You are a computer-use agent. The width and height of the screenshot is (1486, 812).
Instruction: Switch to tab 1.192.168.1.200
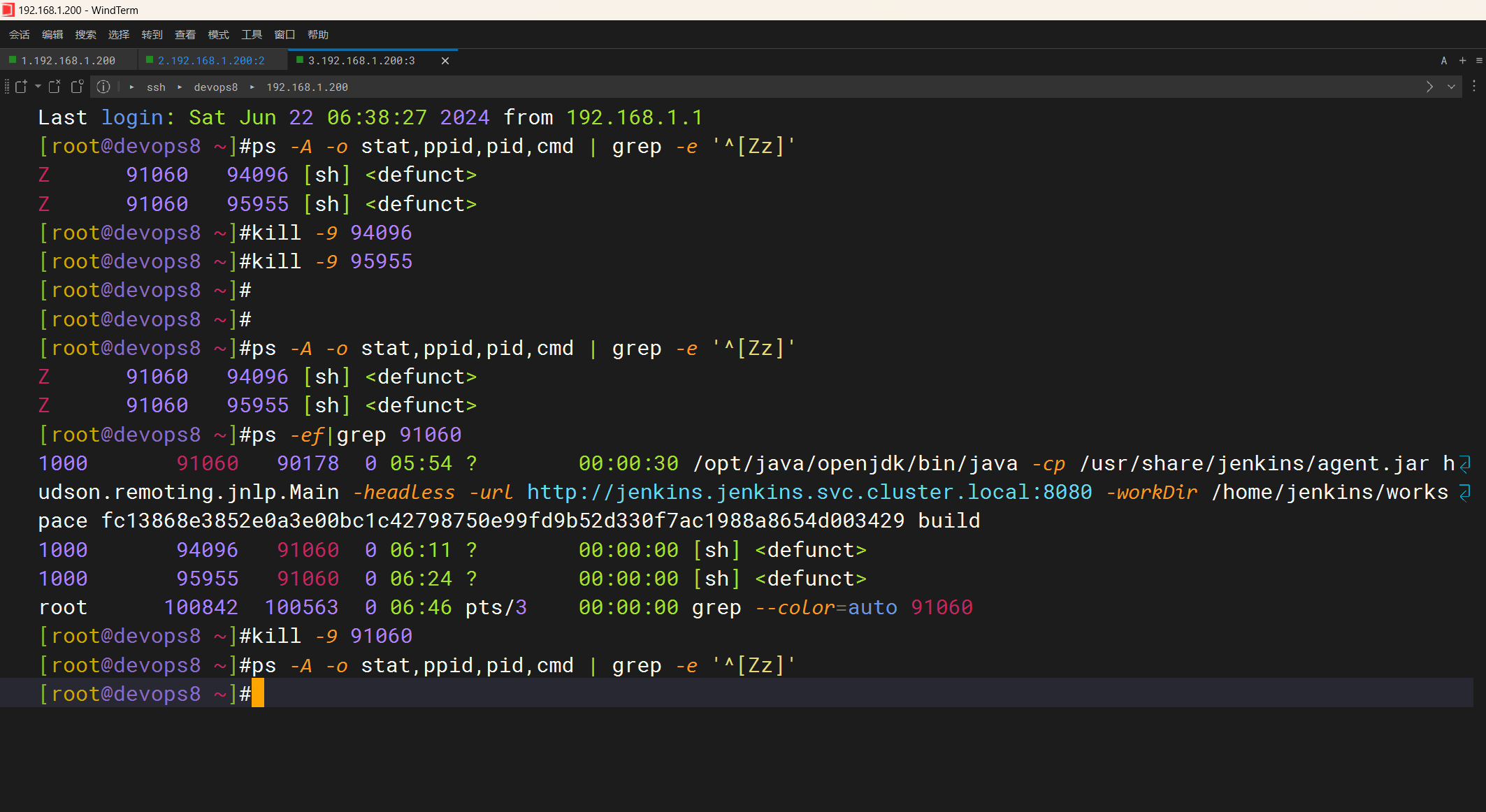(x=68, y=61)
